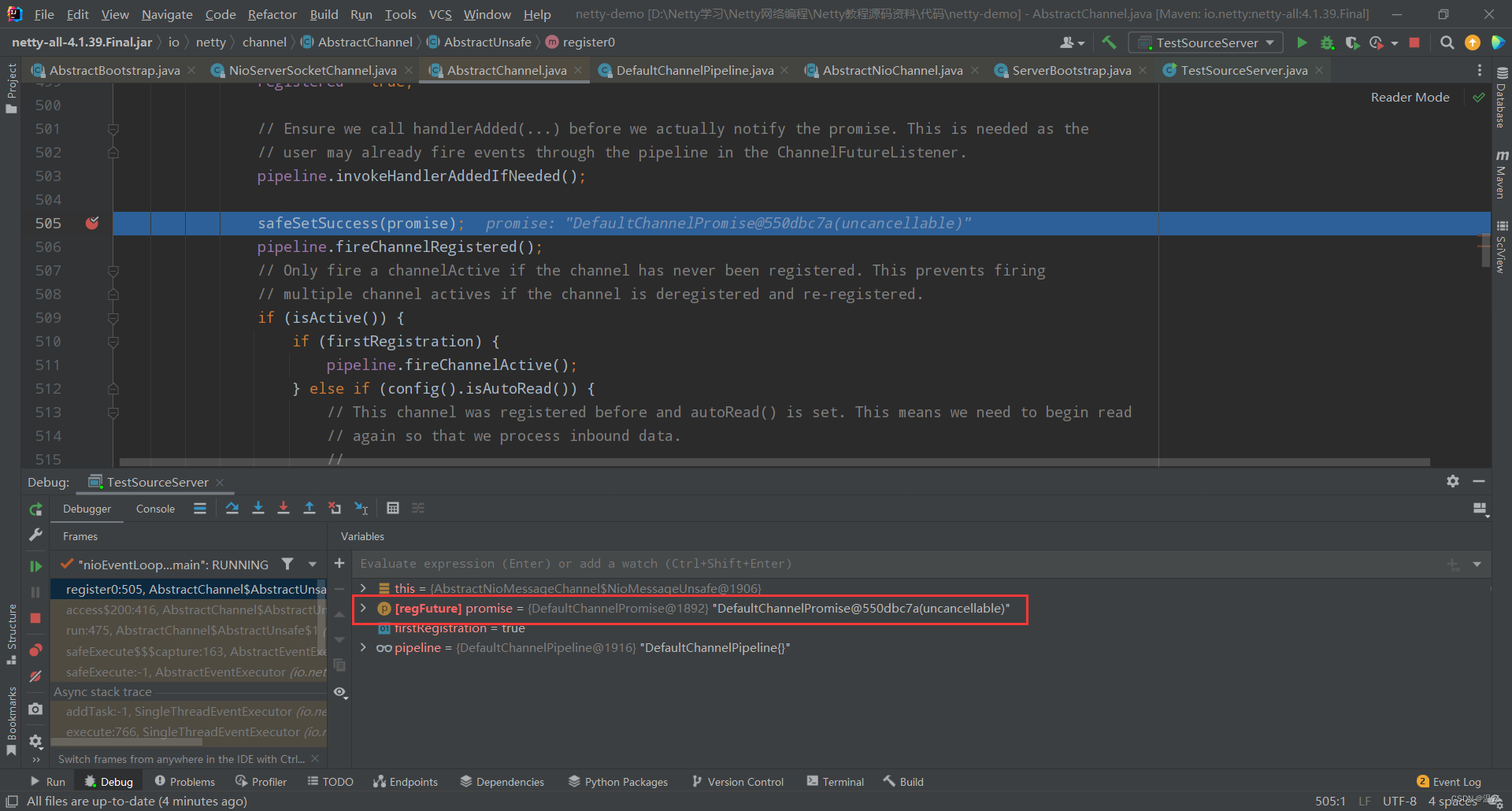Open the profiler run options arrow
Viewport: 1512px width, 811px height.
[x=1395, y=43]
